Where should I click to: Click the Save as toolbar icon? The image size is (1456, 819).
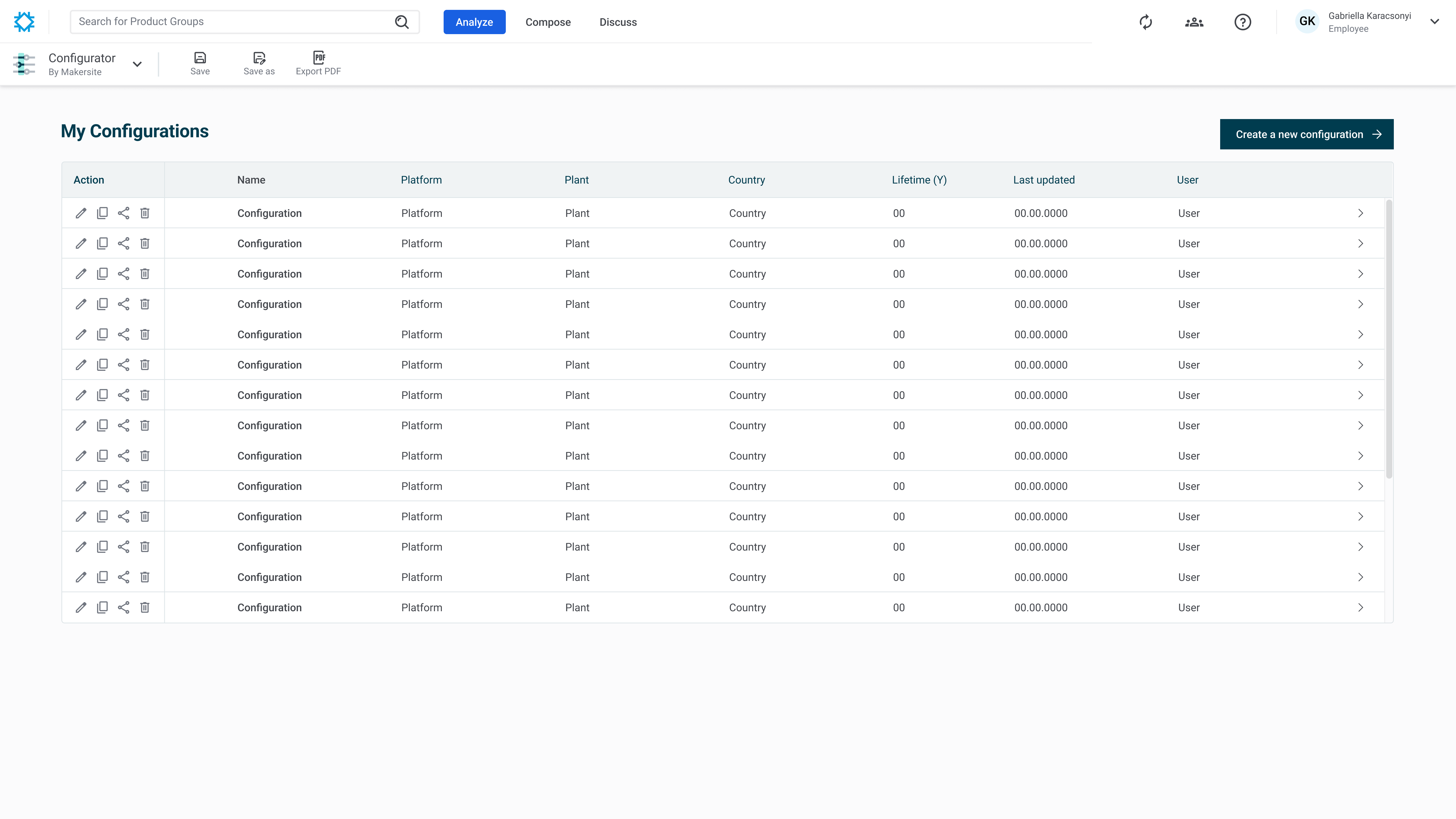tap(259, 63)
